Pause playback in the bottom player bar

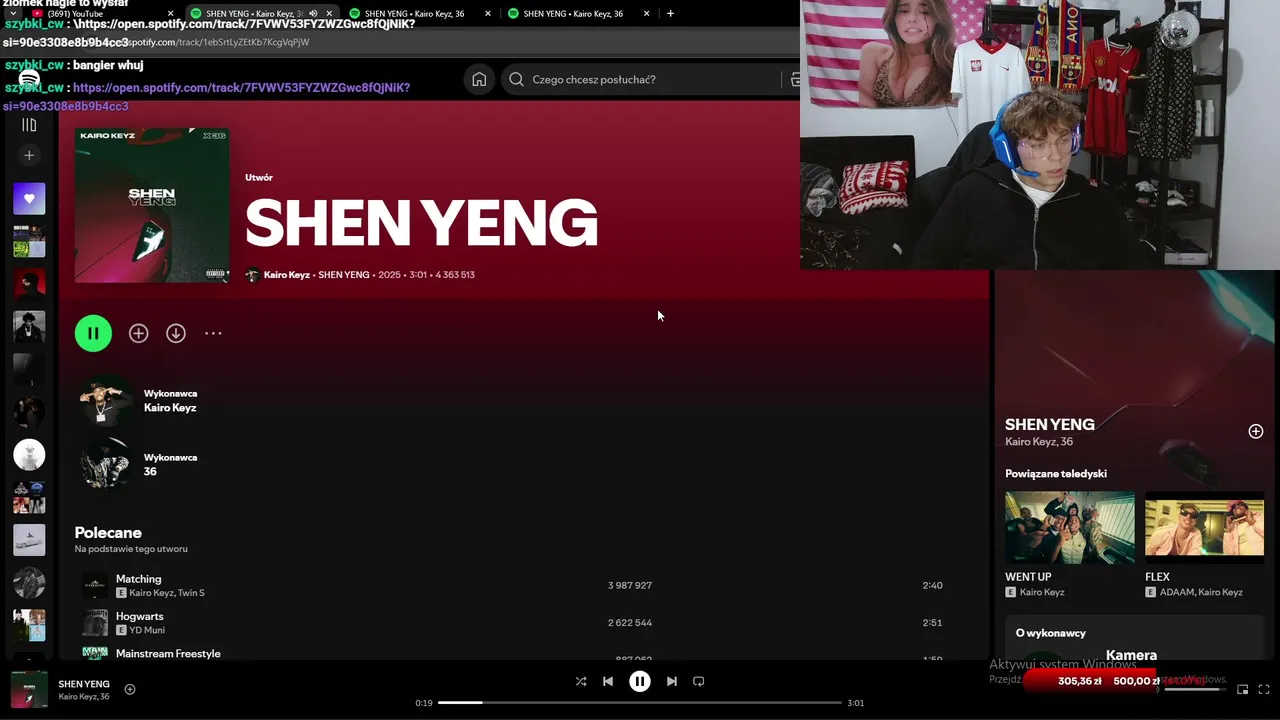pyautogui.click(x=640, y=681)
